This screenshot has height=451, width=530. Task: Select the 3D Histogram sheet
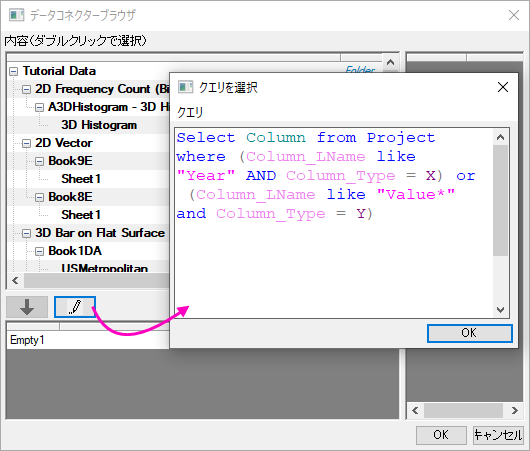tap(99, 125)
